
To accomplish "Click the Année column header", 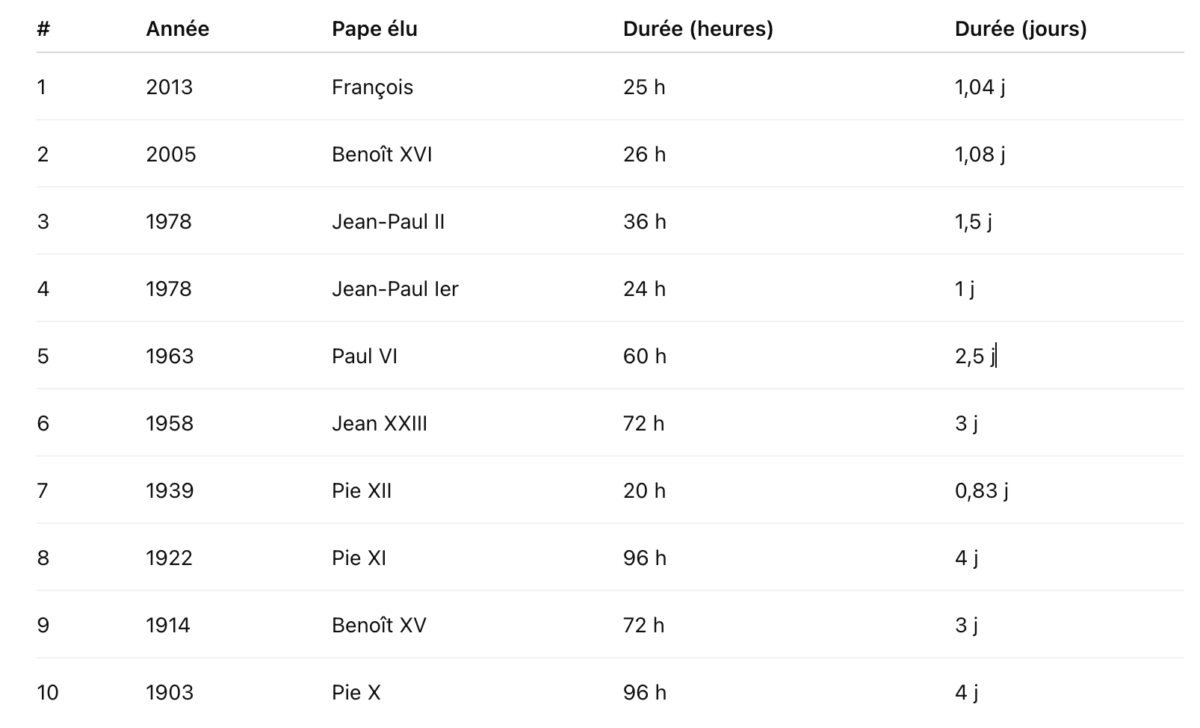I will pyautogui.click(x=177, y=30).
